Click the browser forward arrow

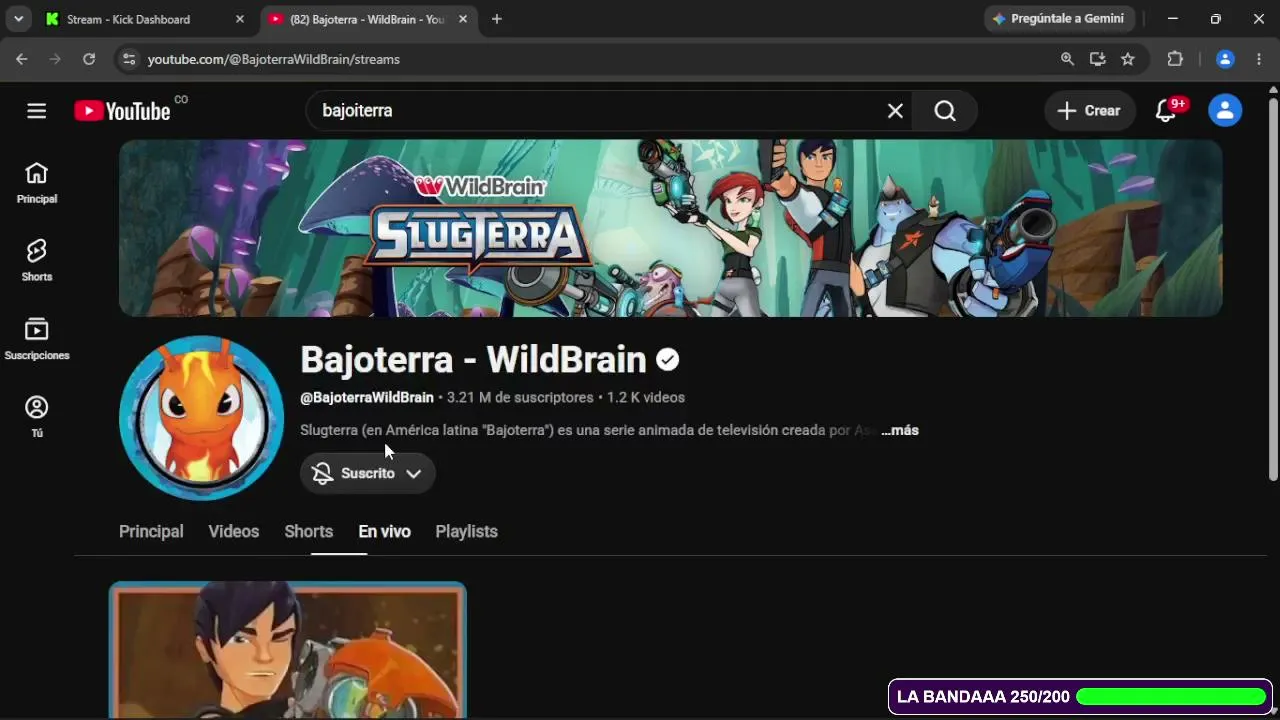point(55,59)
